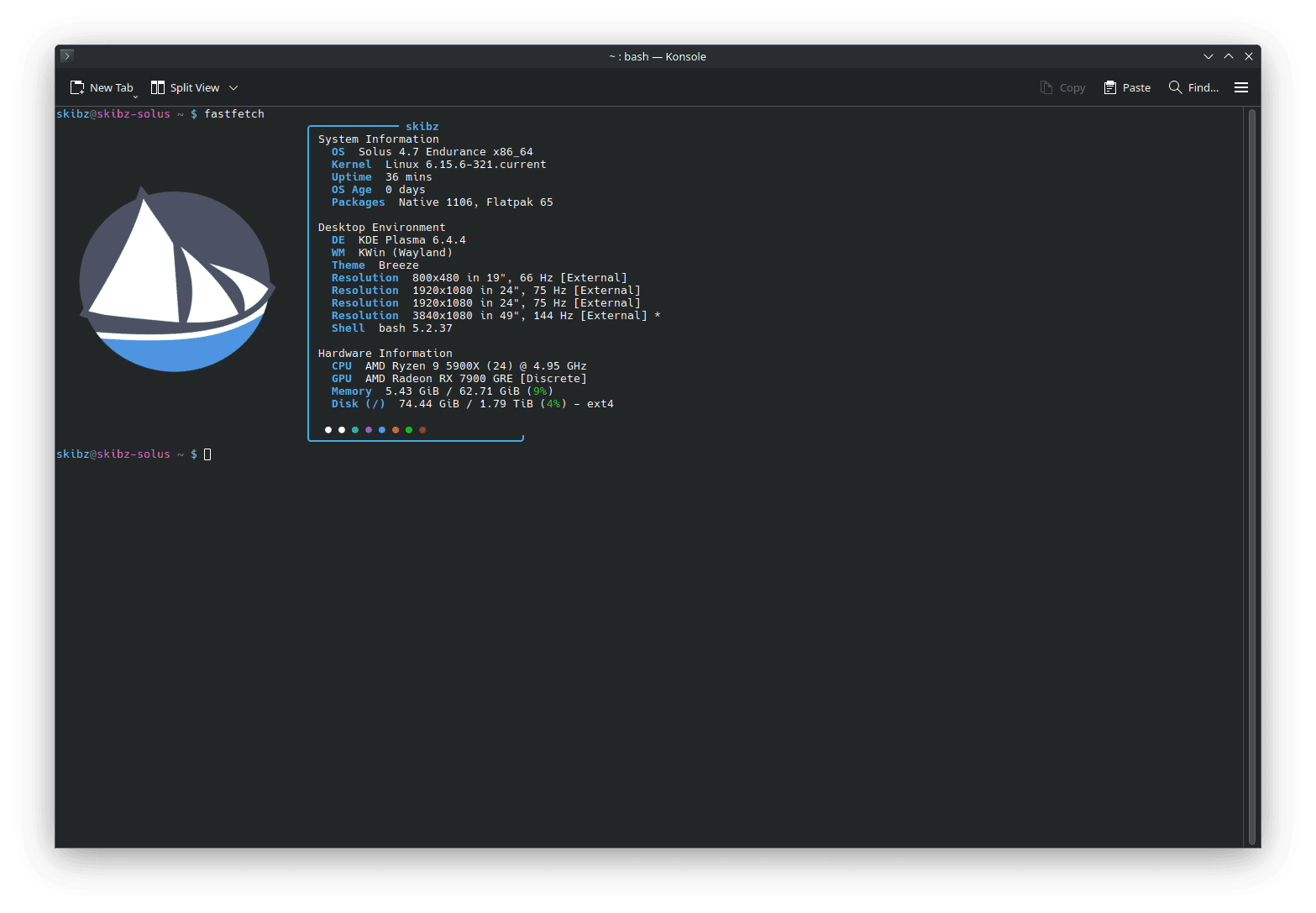The width and height of the screenshot is (1316, 913).
Task: Click the "5.43 GiB / 62.71 GiB" memory value
Action: (453, 391)
